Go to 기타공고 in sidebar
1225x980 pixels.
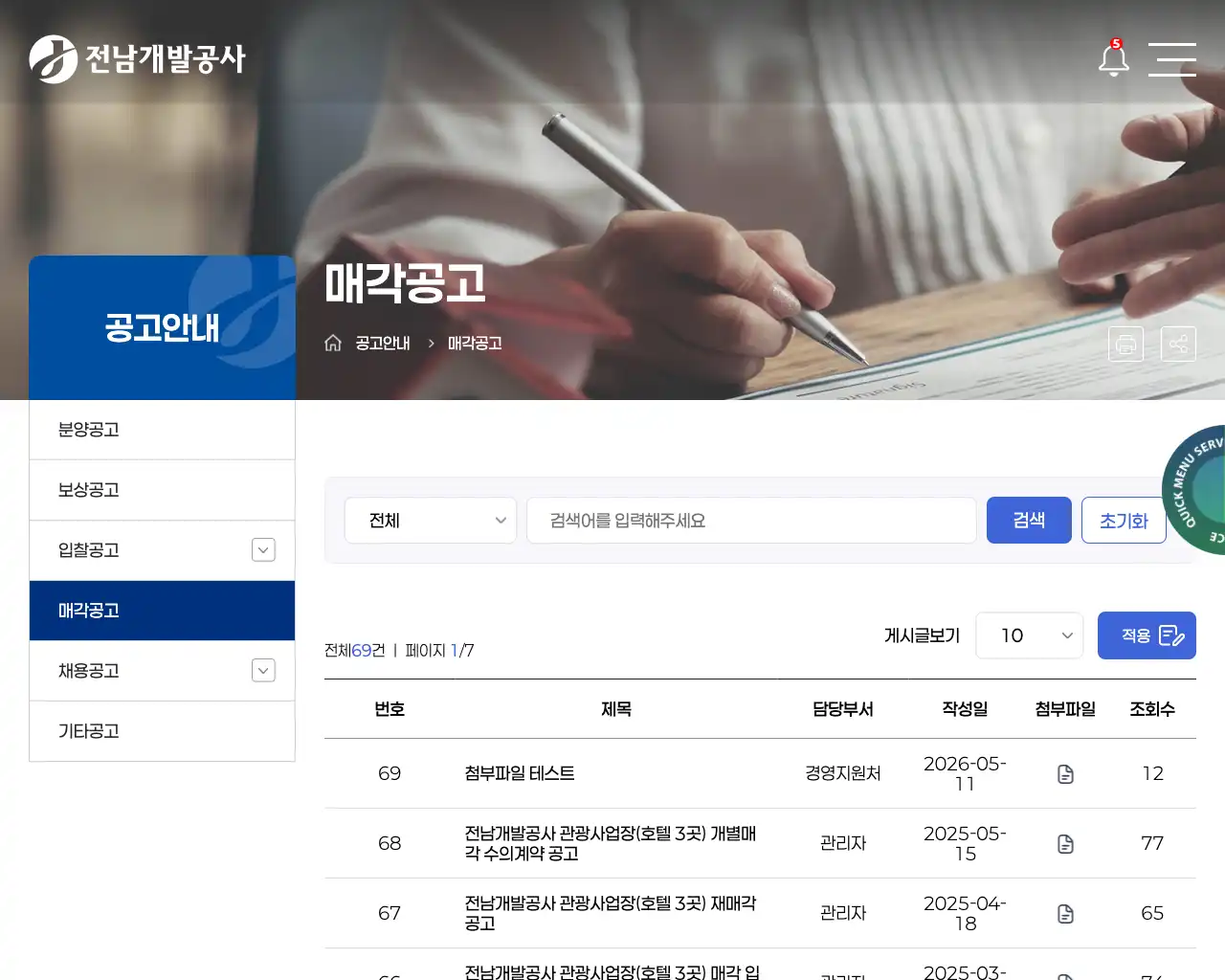tap(162, 731)
